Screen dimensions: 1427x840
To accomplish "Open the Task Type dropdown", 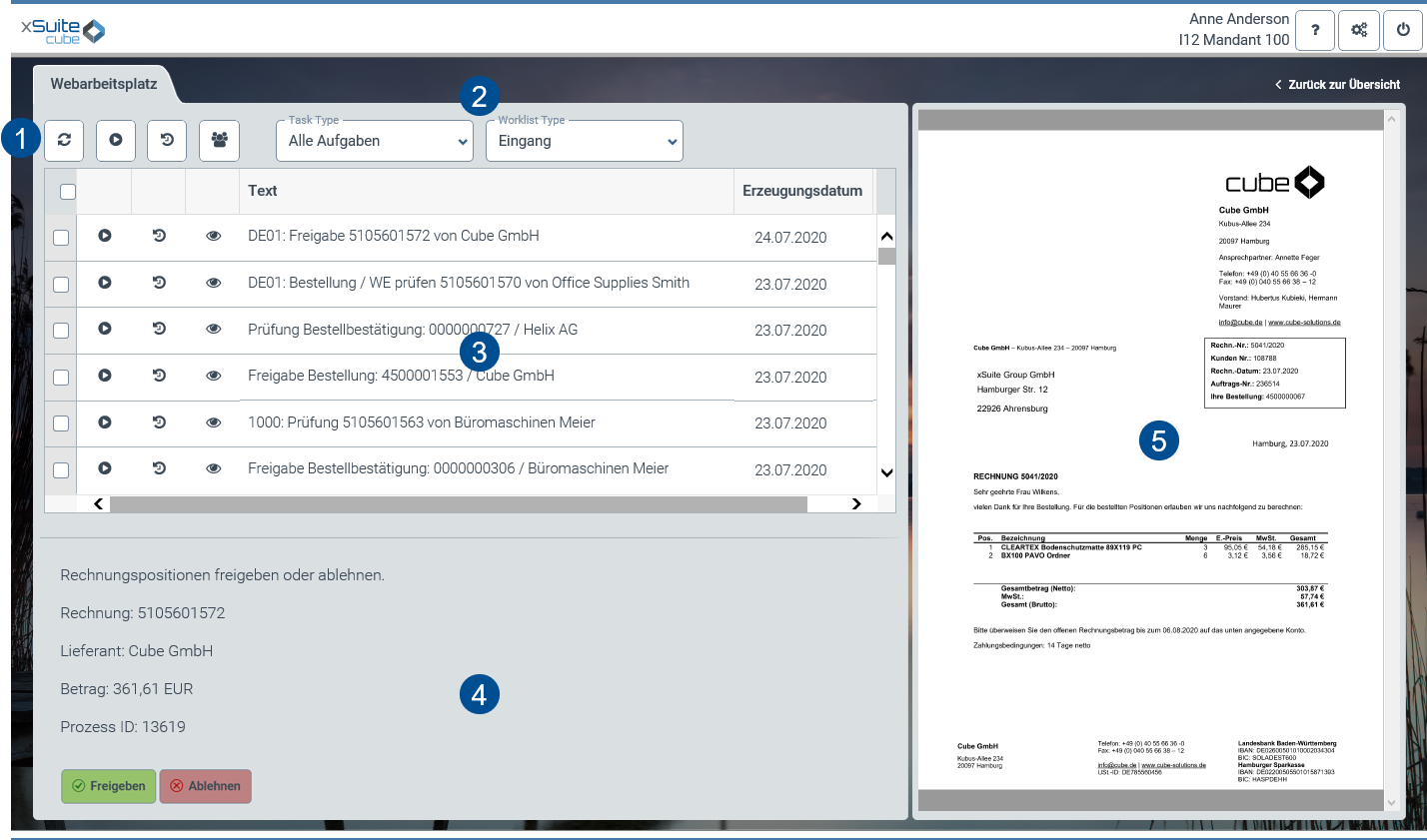I will pos(375,141).
